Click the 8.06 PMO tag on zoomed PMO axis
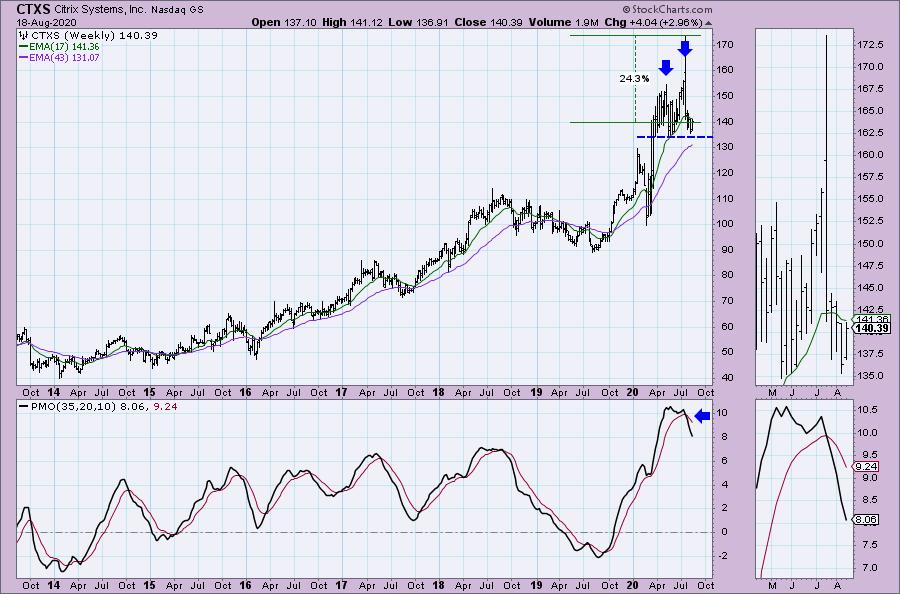The width and height of the screenshot is (900, 594). pyautogui.click(x=866, y=519)
